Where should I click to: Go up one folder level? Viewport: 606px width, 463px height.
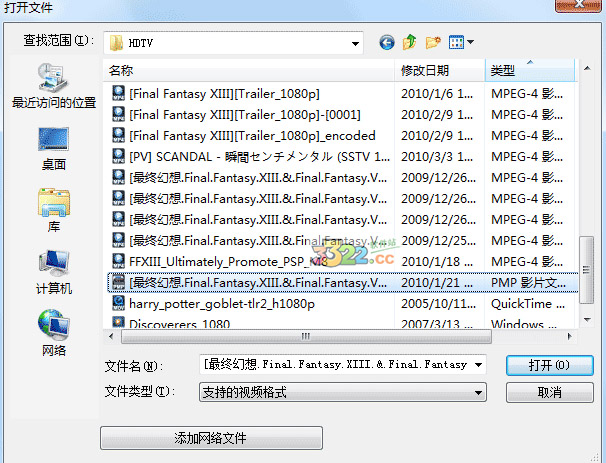click(x=409, y=42)
